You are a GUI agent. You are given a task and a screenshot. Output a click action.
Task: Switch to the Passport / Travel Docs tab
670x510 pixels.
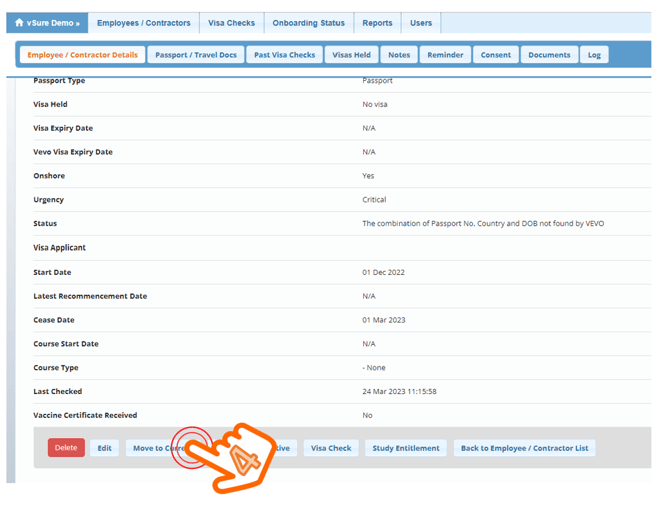[x=196, y=55]
